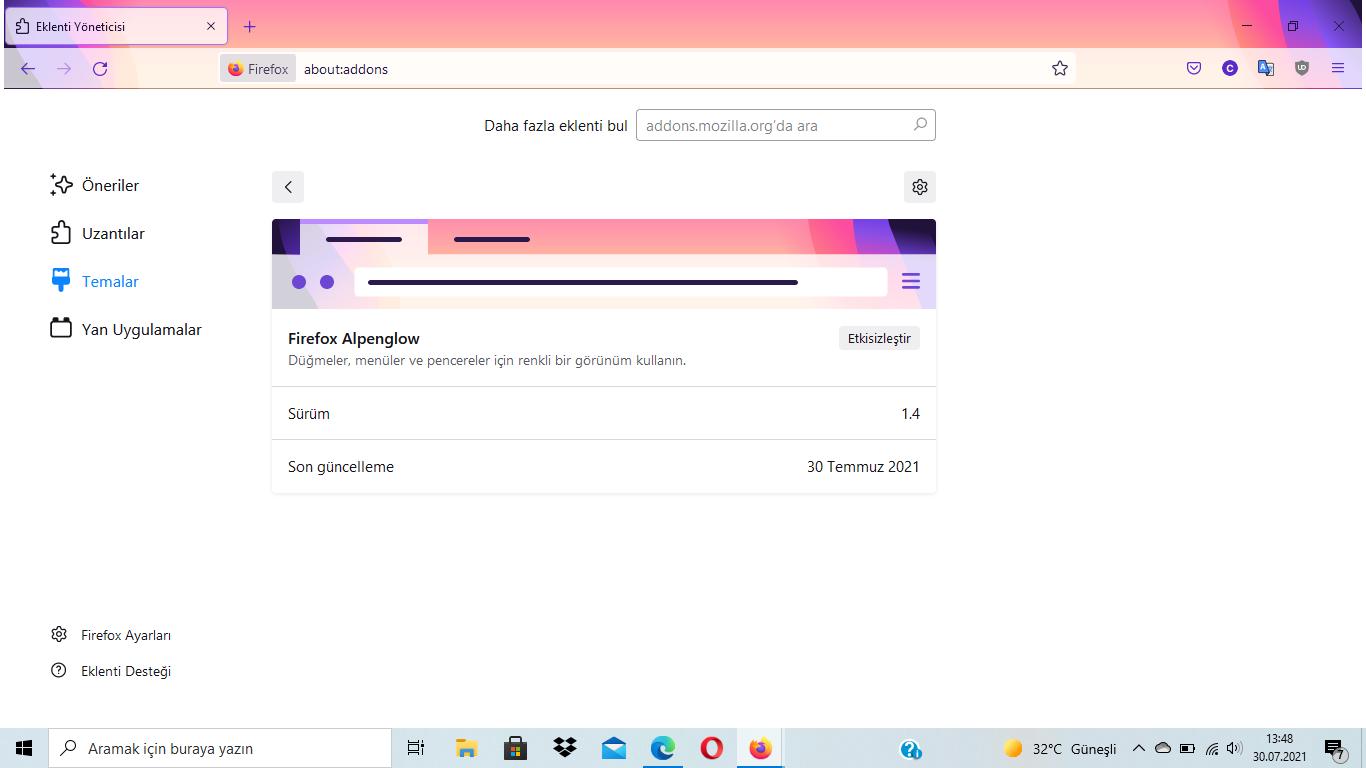The width and height of the screenshot is (1366, 768).
Task: Open File Explorer from the taskbar
Action: tap(466, 748)
